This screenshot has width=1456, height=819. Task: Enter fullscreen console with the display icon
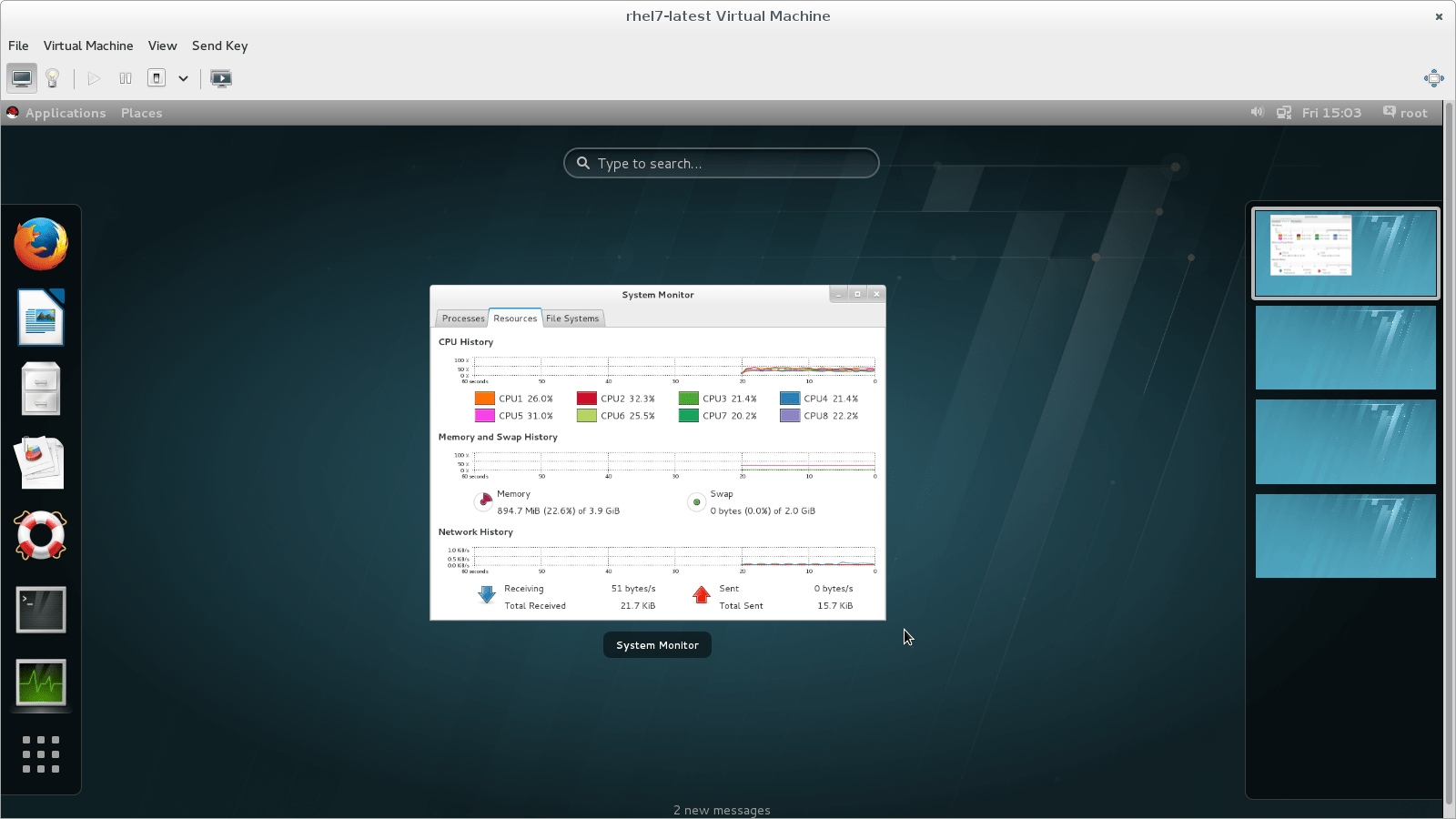[221, 78]
